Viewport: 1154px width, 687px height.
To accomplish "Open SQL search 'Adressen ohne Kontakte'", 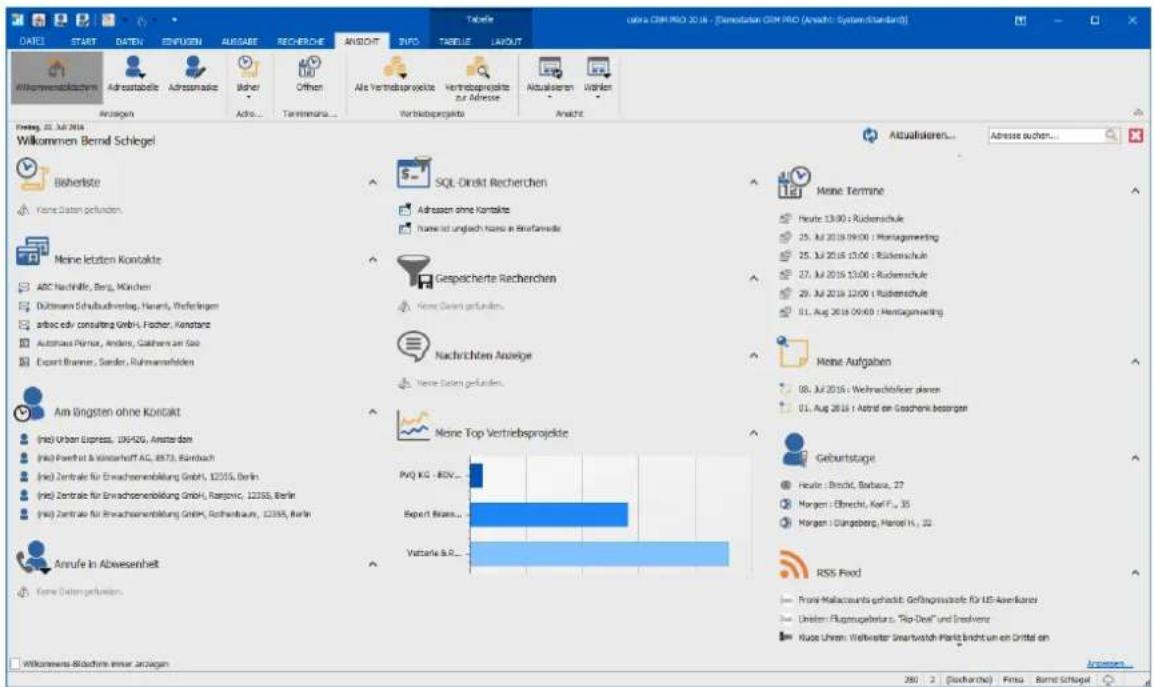I will tap(464, 210).
